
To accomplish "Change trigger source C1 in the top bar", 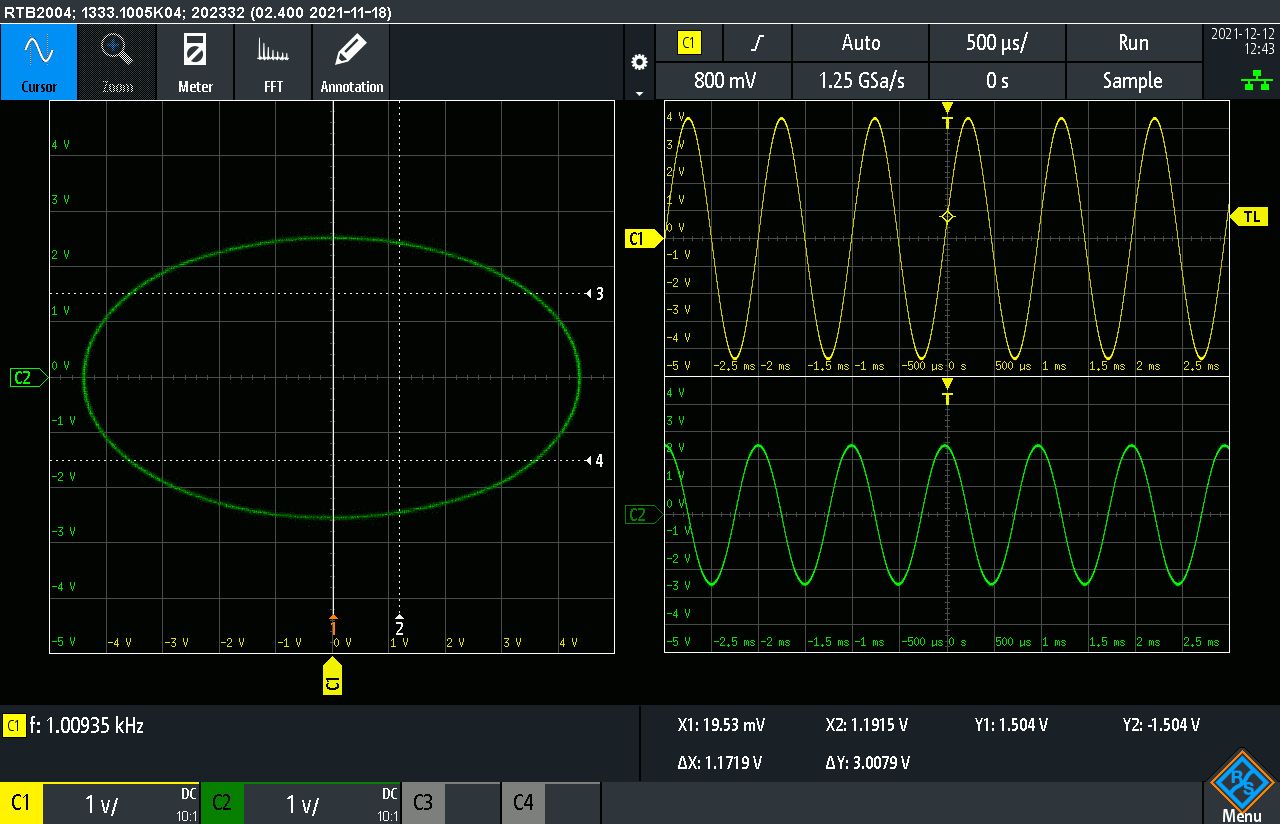I will [x=689, y=43].
